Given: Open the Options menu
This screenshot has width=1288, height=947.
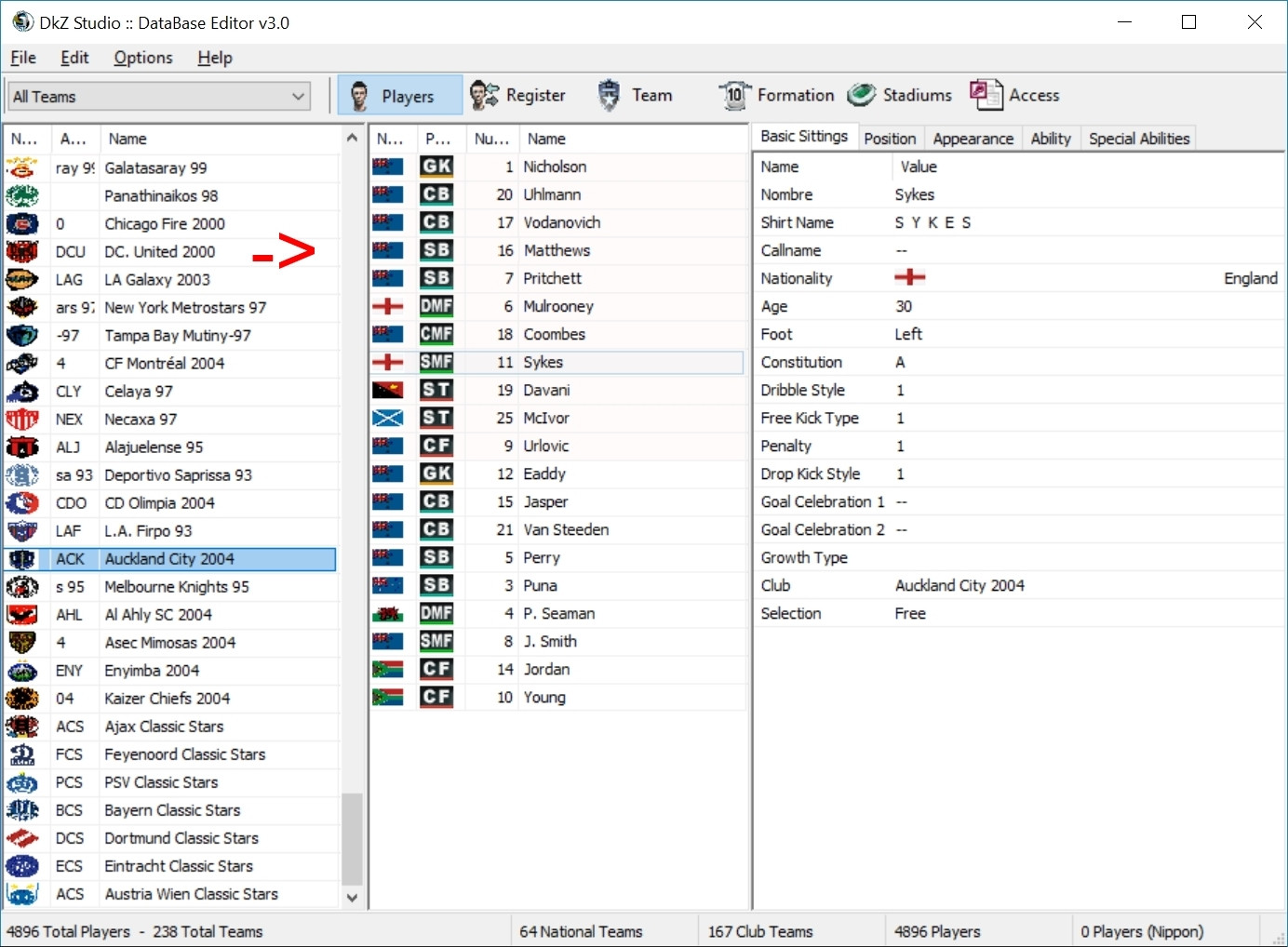Looking at the screenshot, I should (143, 58).
